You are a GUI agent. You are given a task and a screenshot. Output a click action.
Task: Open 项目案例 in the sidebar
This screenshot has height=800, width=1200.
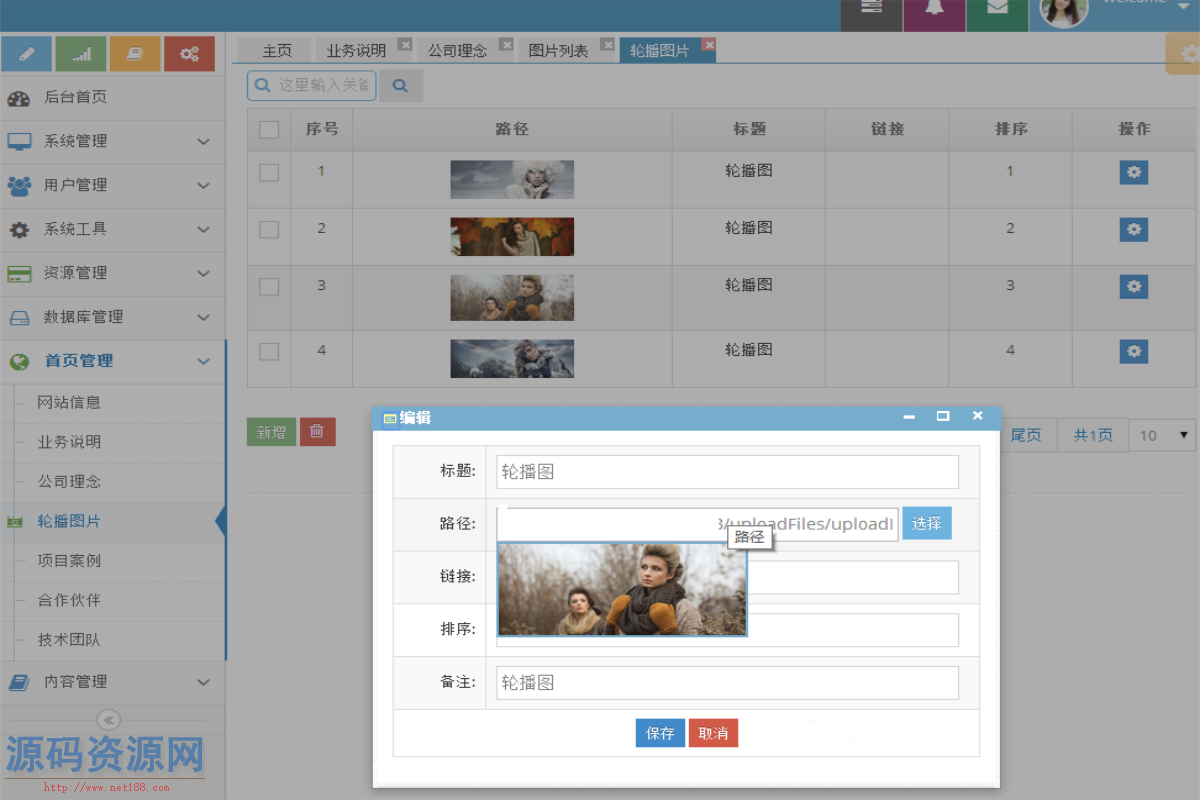[x=70, y=561]
